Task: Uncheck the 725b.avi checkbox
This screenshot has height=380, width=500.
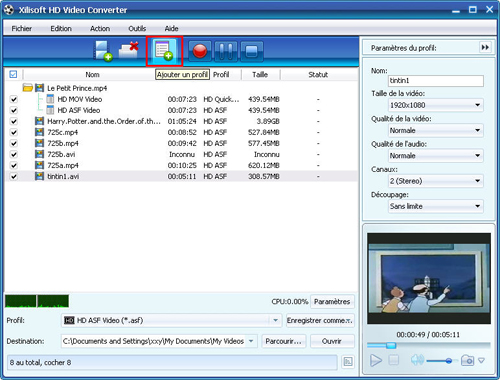Action: pos(13,154)
